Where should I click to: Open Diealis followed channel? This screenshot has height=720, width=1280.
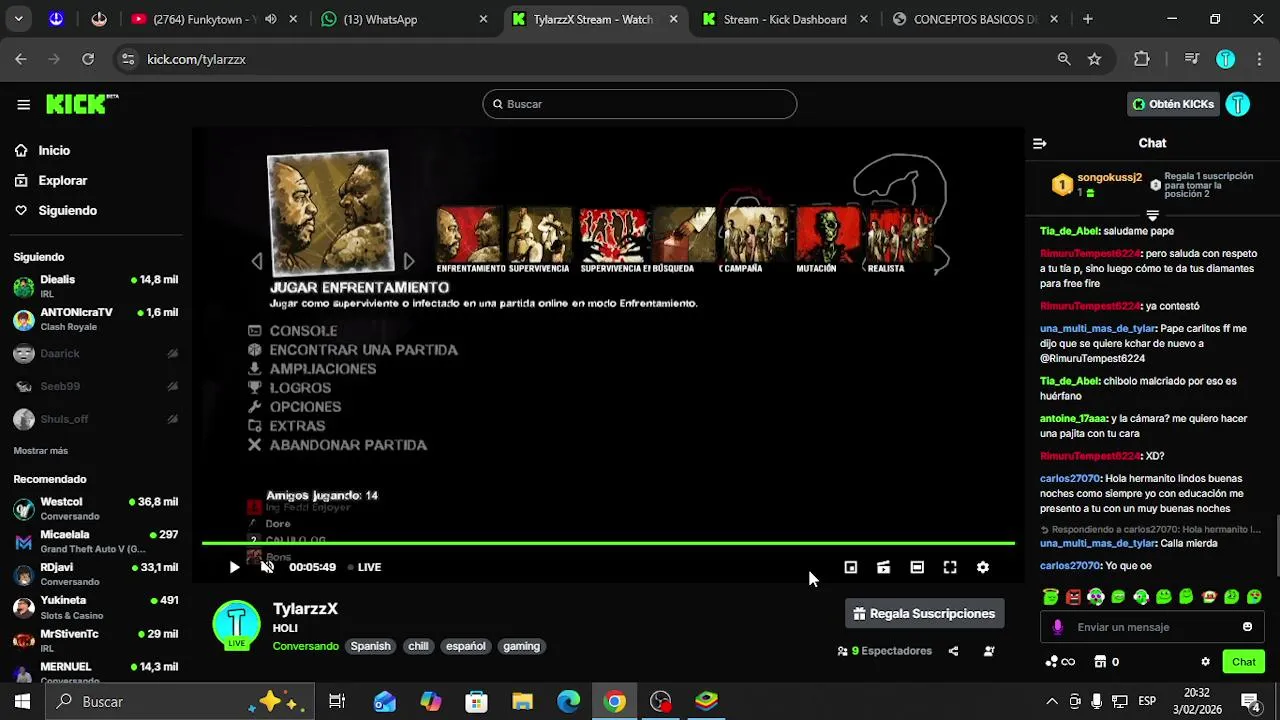[96, 287]
